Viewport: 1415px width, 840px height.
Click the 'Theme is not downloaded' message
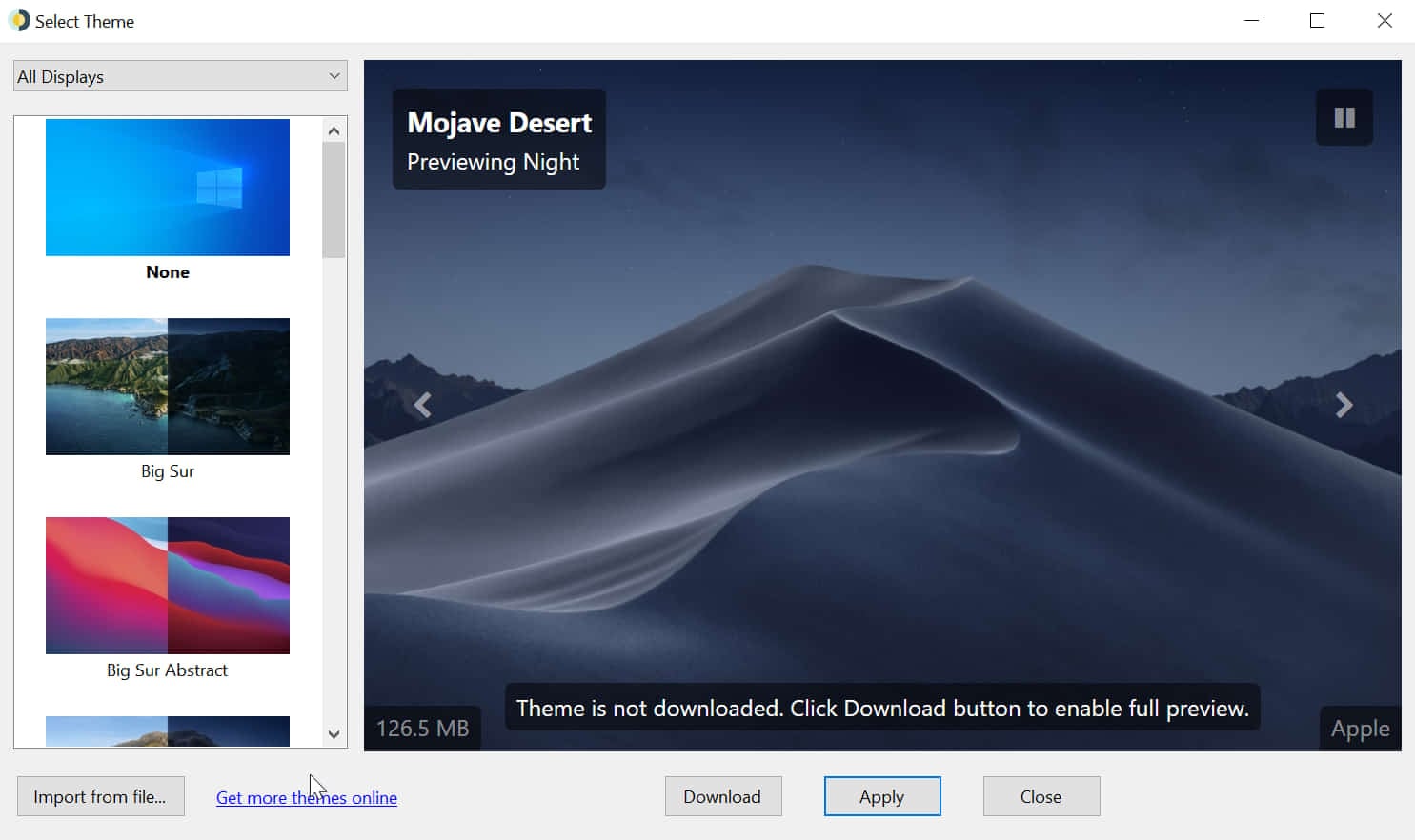[x=882, y=708]
